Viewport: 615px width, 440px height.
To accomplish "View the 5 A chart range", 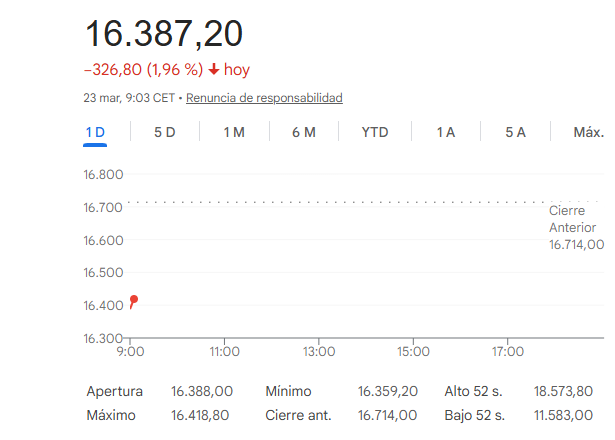I will [515, 132].
